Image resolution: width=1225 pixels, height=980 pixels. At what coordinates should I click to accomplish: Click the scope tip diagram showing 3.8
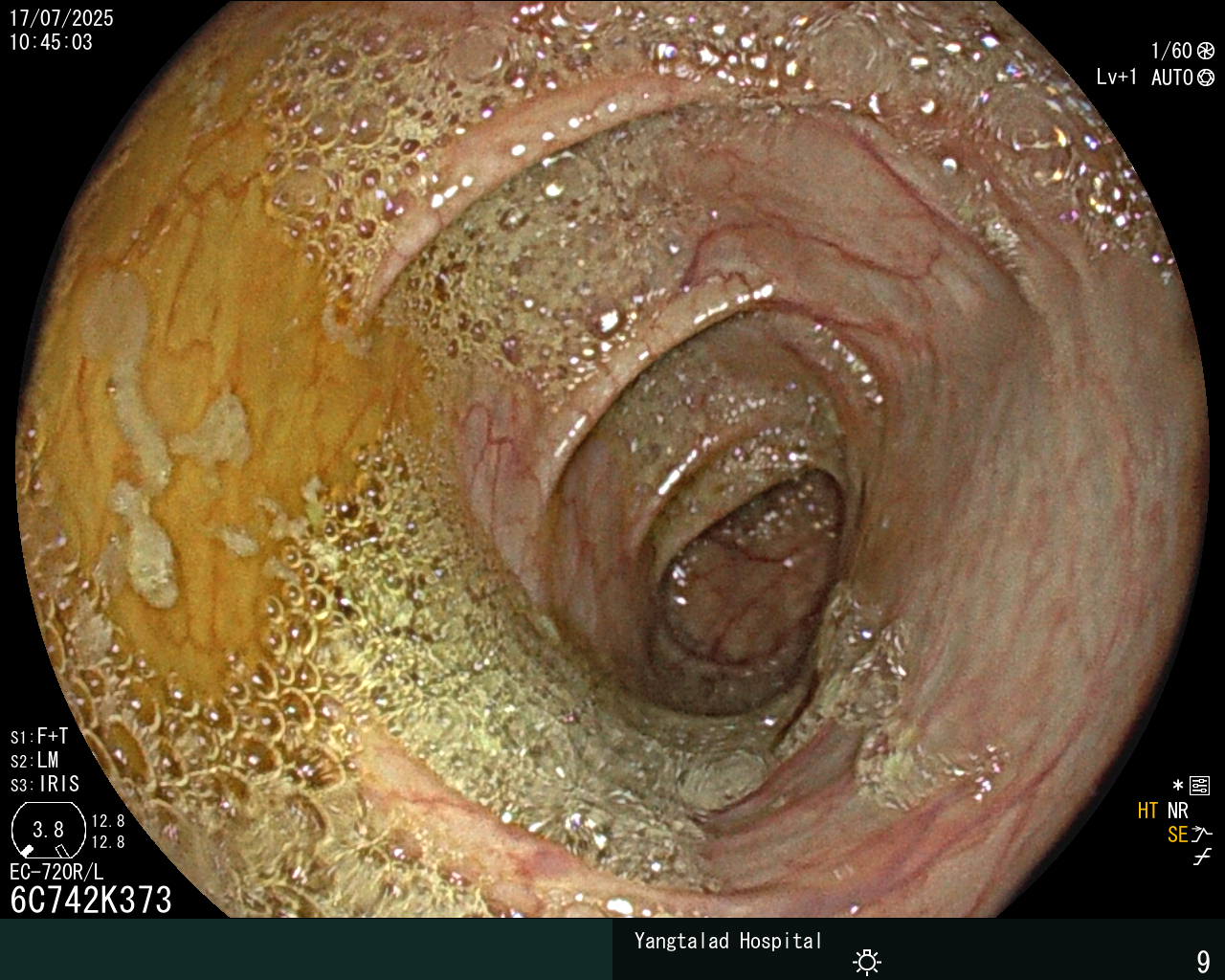tap(48, 830)
